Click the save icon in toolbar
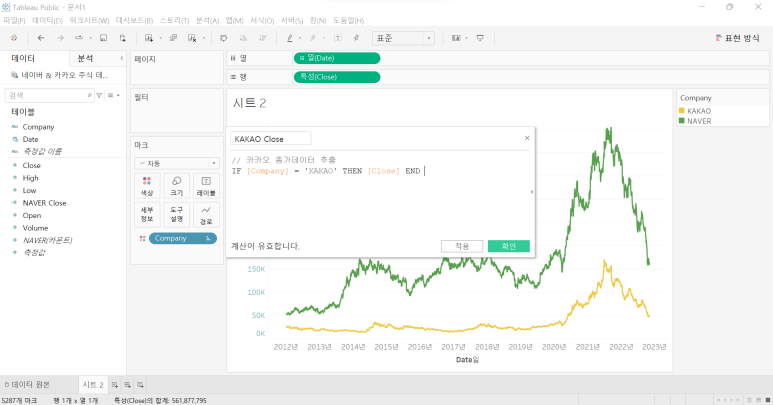 click(x=104, y=38)
